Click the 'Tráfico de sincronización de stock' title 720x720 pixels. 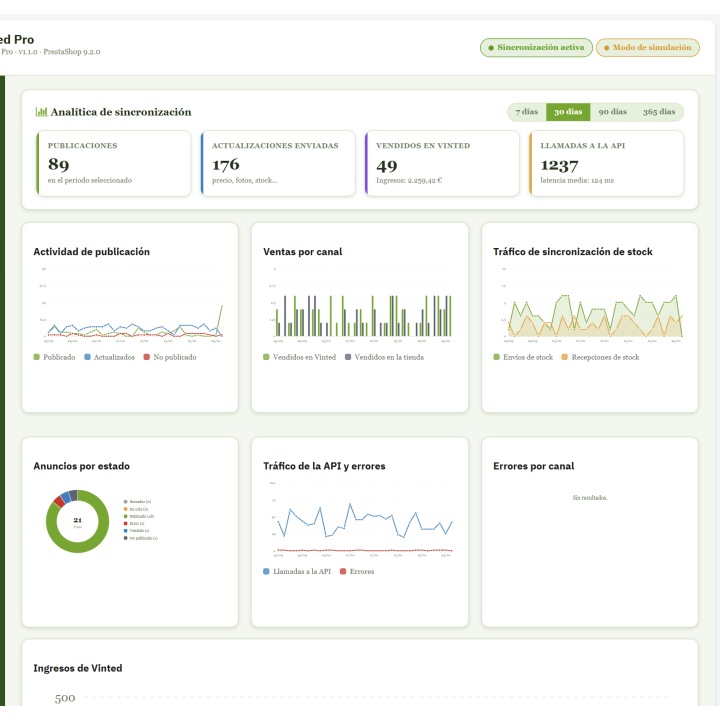(573, 252)
